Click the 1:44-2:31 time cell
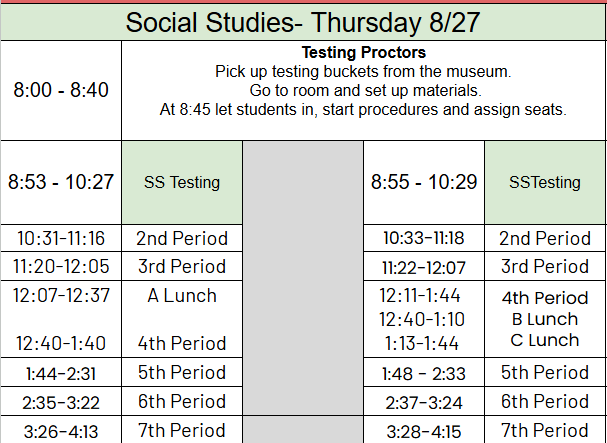The image size is (607, 443). [x=61, y=372]
